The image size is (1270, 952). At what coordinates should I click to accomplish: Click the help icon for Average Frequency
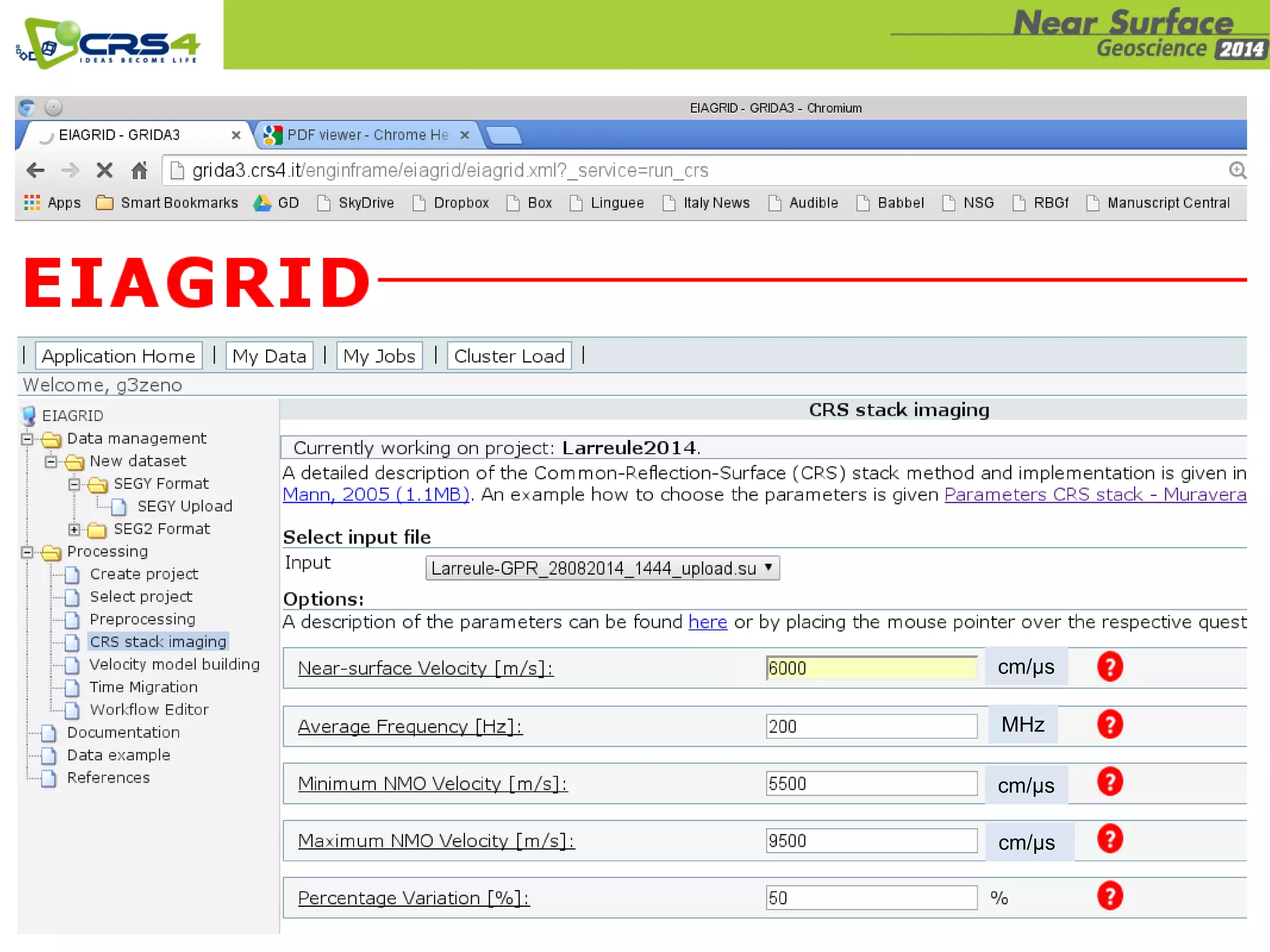1109,725
